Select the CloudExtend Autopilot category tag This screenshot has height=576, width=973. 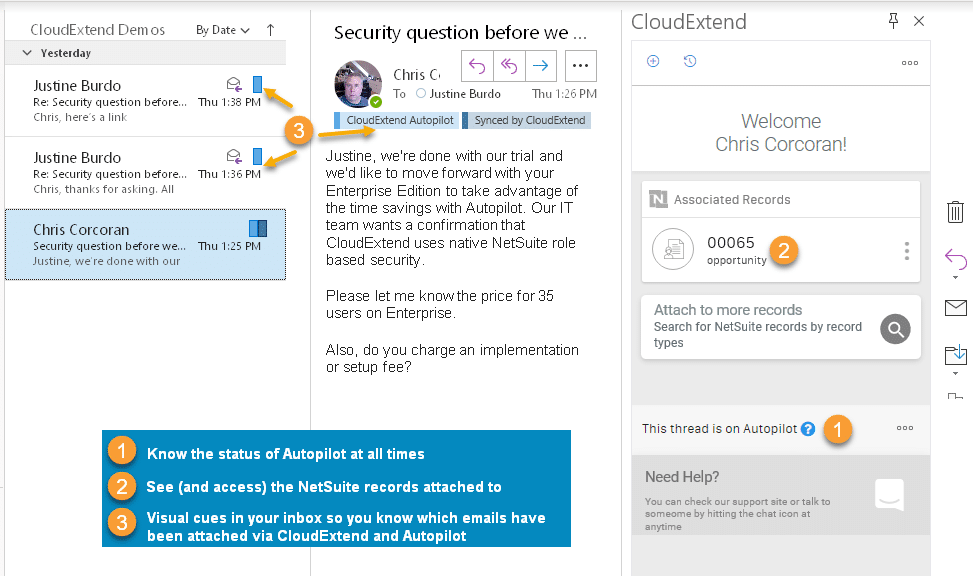point(398,121)
